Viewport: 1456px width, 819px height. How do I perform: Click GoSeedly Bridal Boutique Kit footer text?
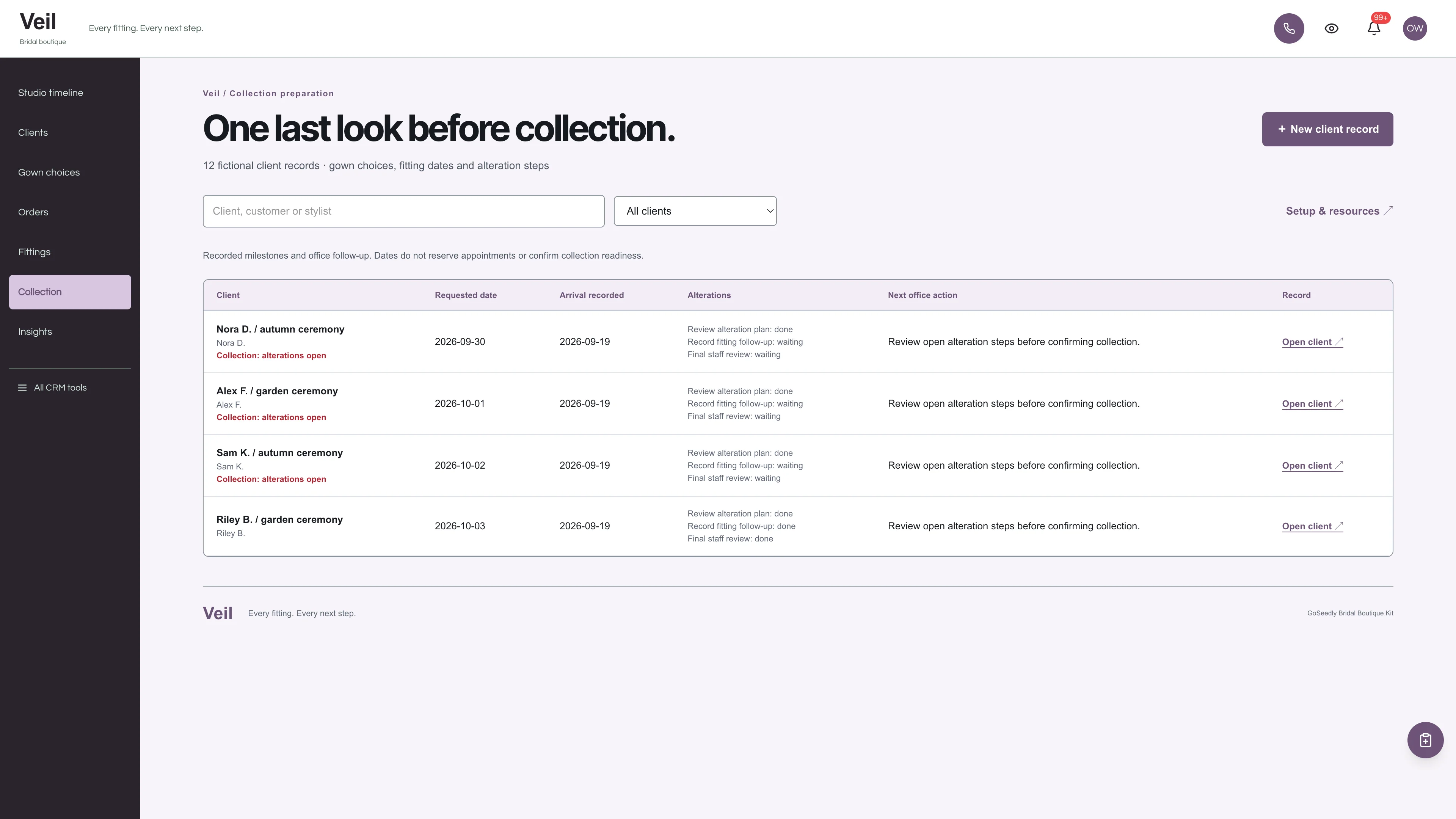pos(1350,613)
